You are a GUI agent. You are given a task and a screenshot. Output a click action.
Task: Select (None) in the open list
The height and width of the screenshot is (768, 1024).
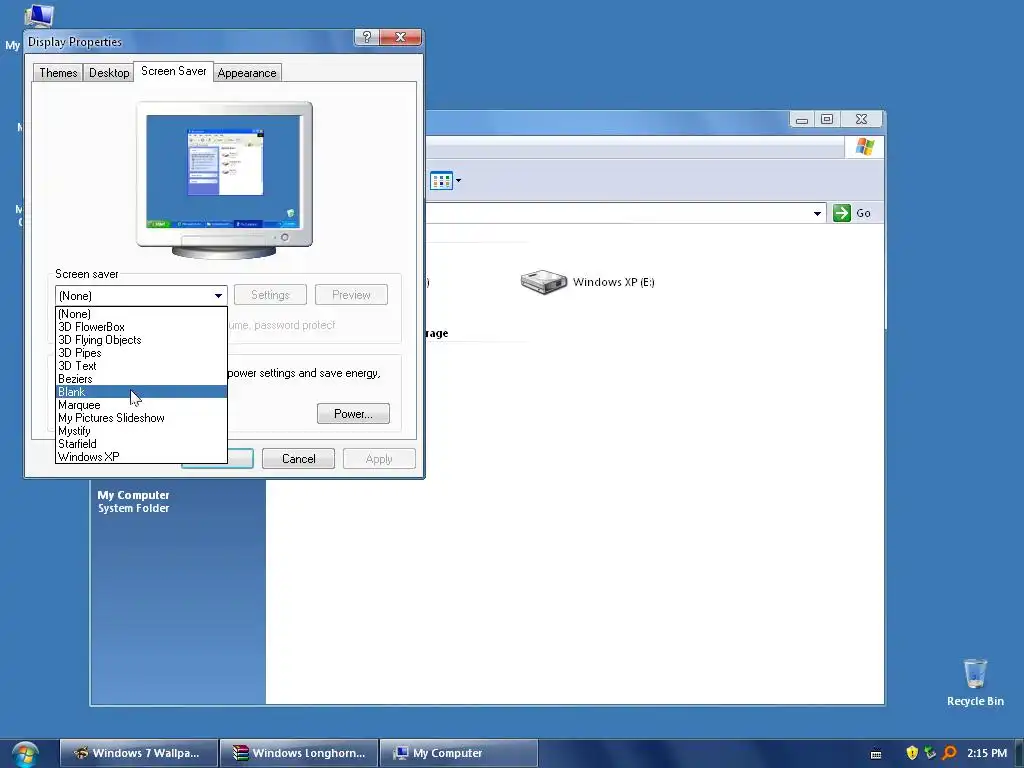coord(141,314)
